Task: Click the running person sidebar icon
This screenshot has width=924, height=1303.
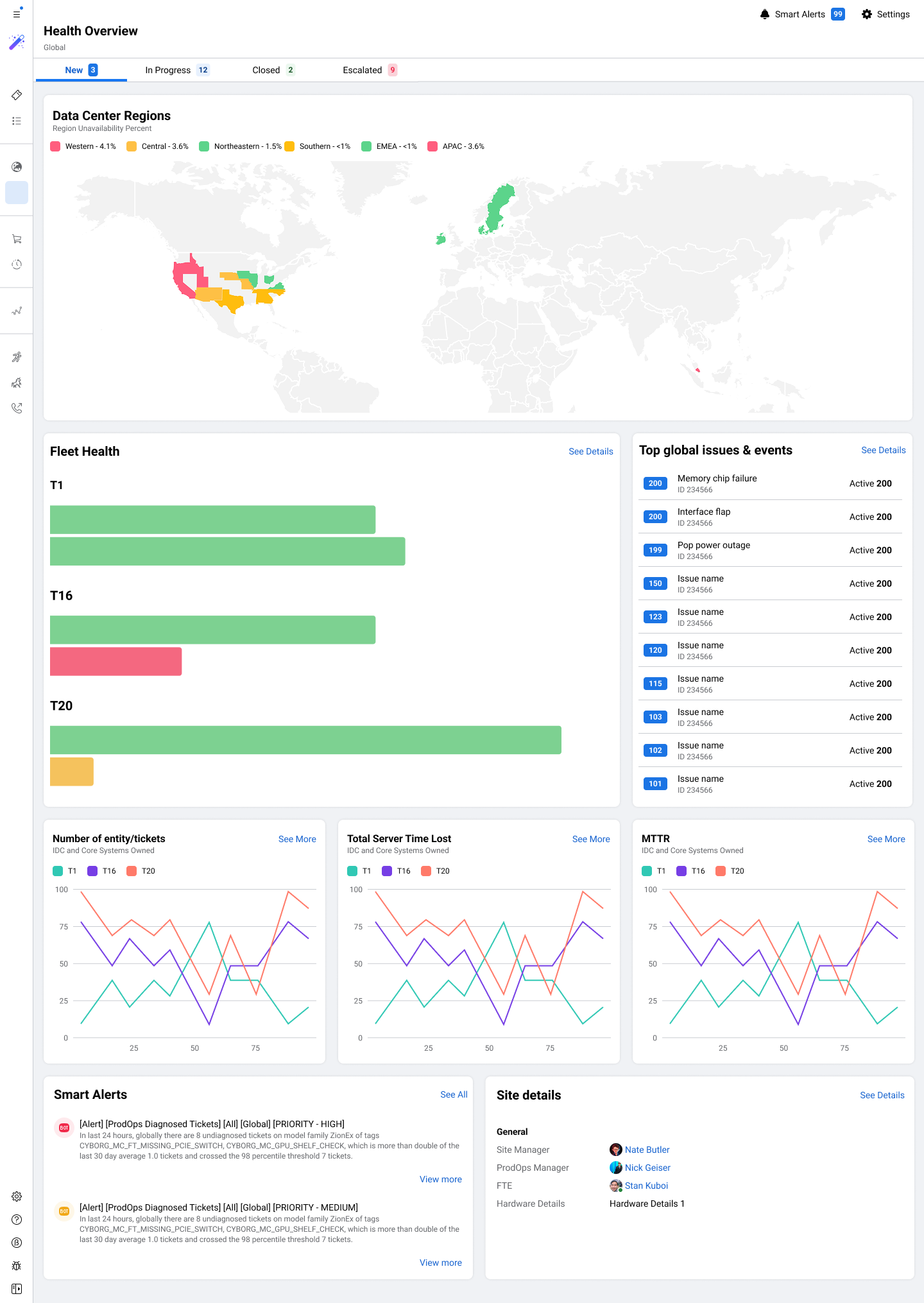Action: click(17, 357)
